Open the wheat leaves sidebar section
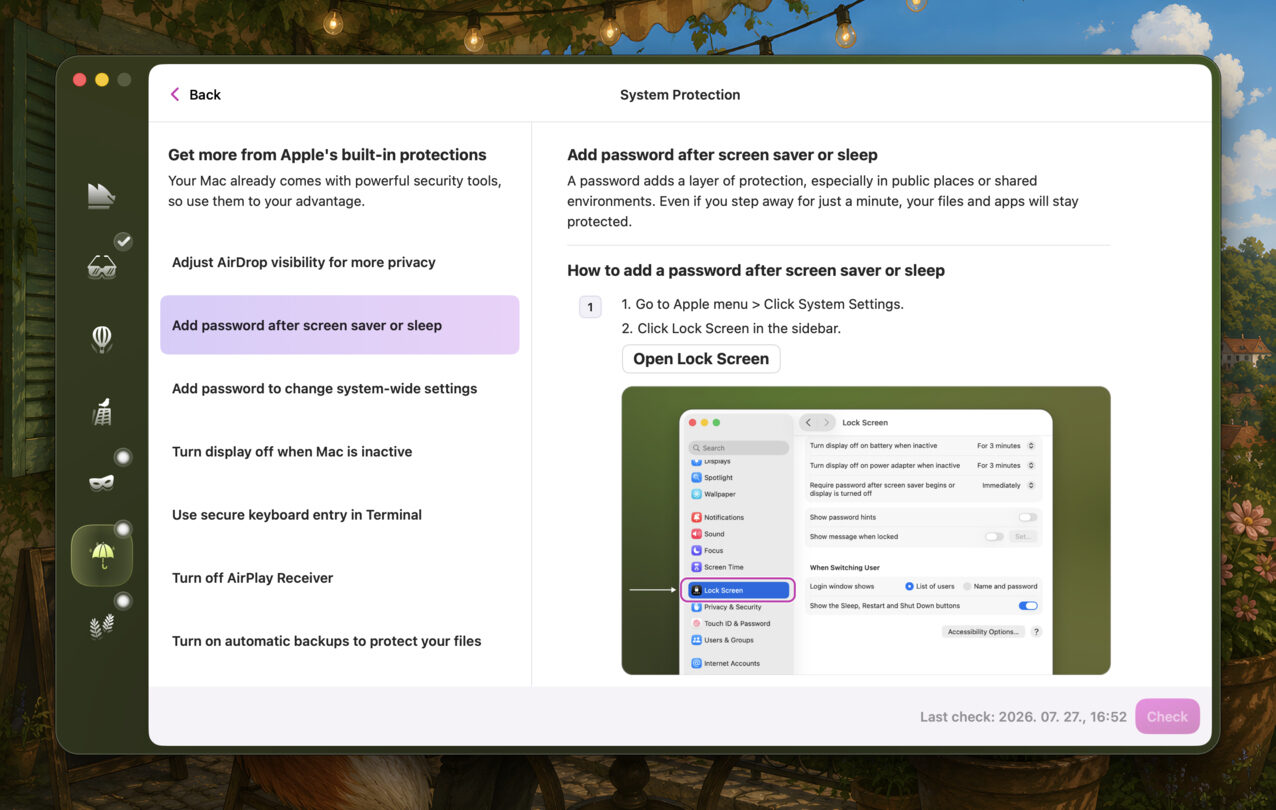This screenshot has height=810, width=1276. pos(101,626)
